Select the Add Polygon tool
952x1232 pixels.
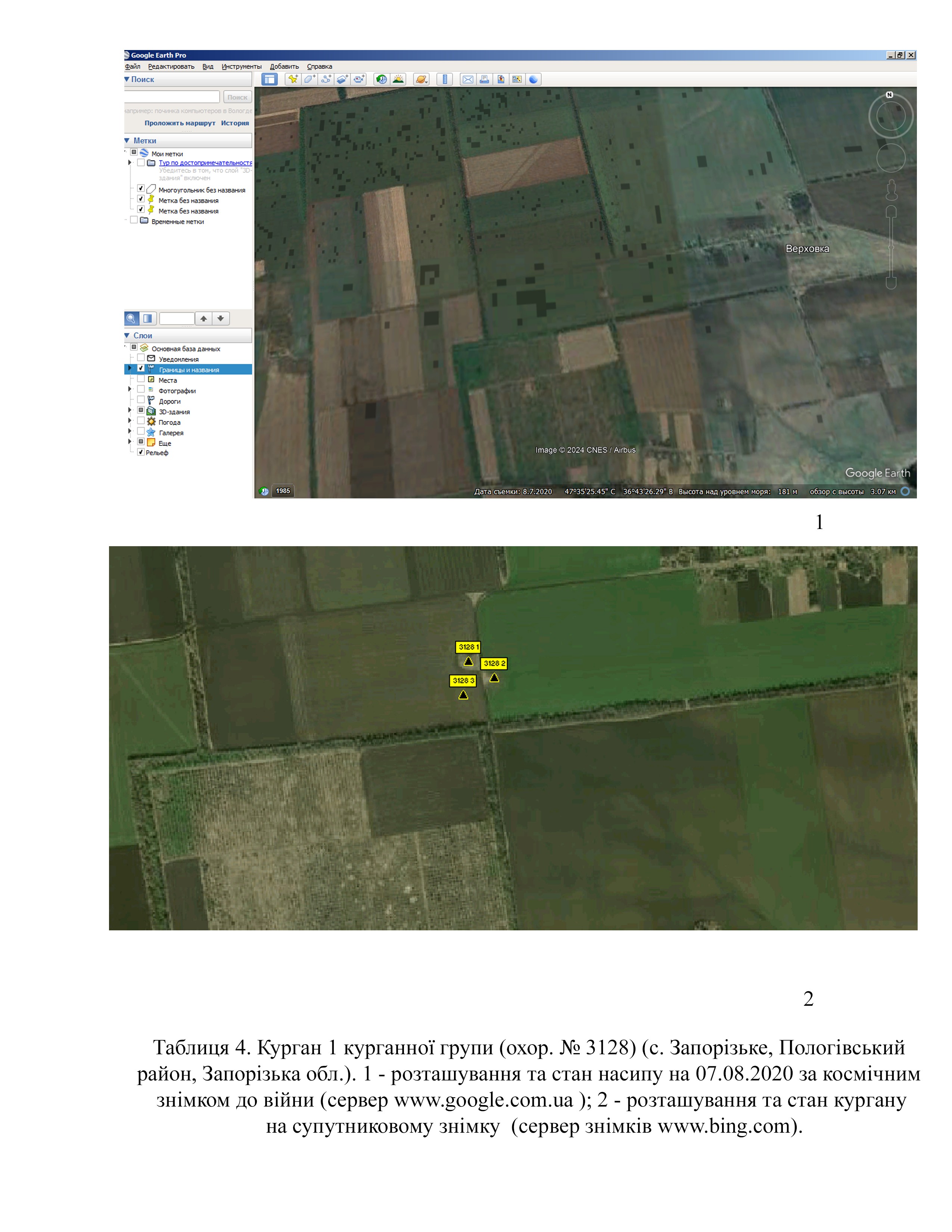coord(309,80)
